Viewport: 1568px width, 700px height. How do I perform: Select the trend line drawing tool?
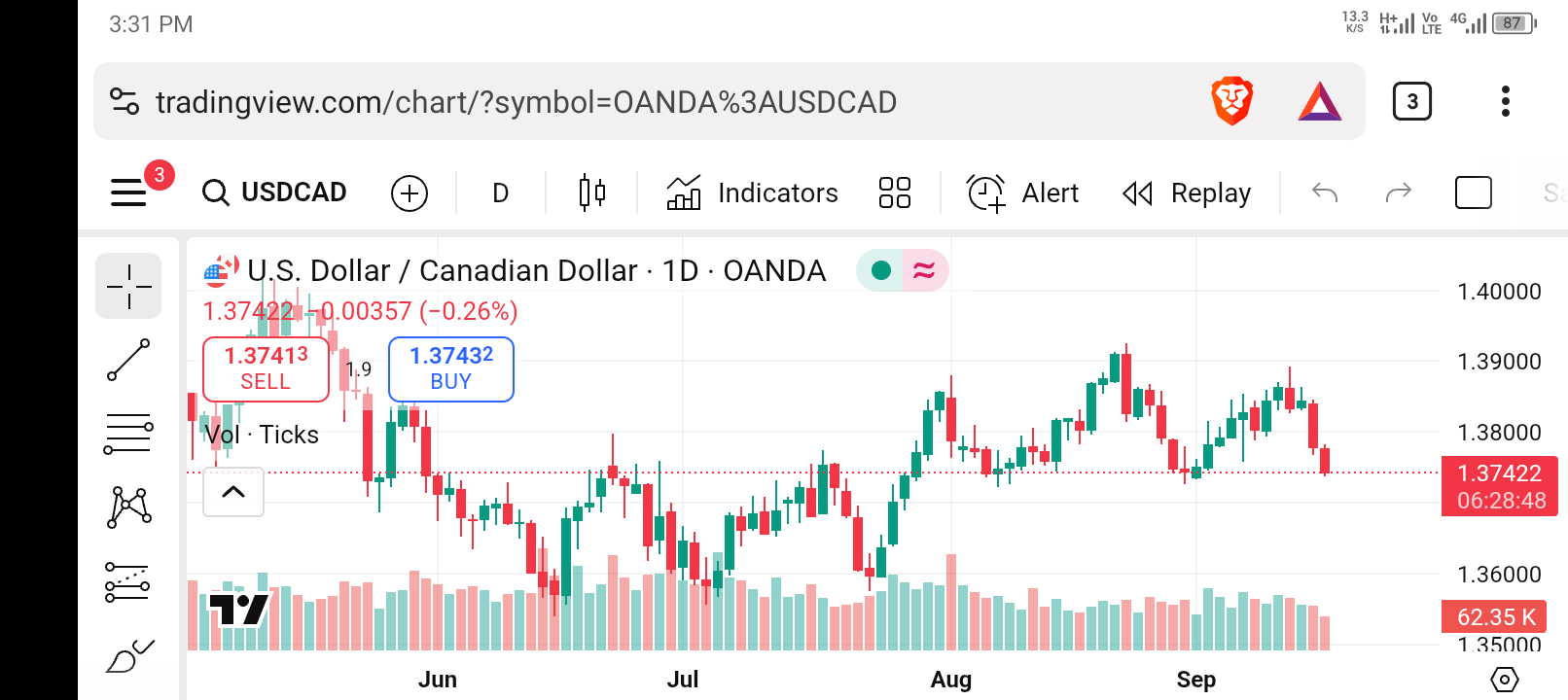128,360
